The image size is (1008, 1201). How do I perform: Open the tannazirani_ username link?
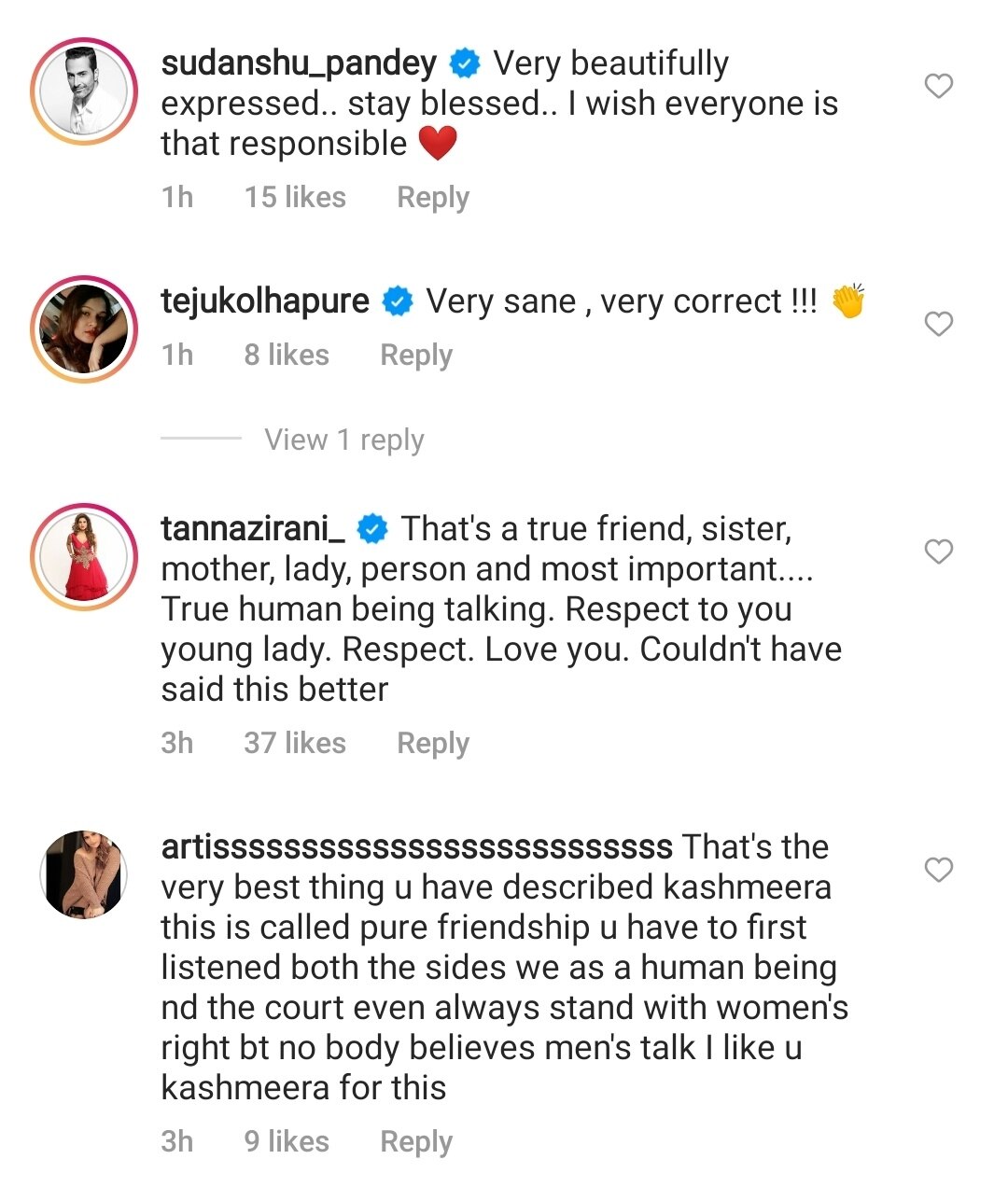(x=253, y=529)
